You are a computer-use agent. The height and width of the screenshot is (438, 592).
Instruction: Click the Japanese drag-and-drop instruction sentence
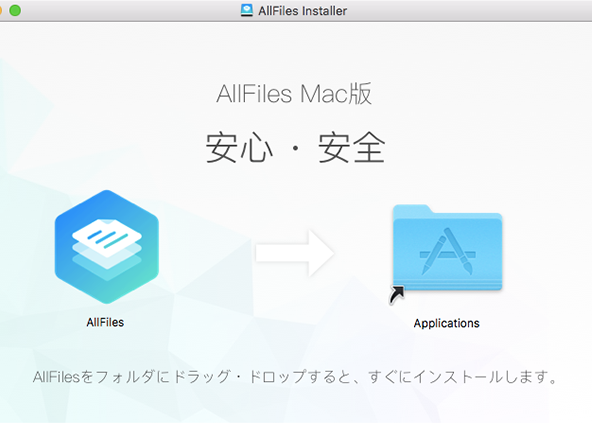coord(295,377)
